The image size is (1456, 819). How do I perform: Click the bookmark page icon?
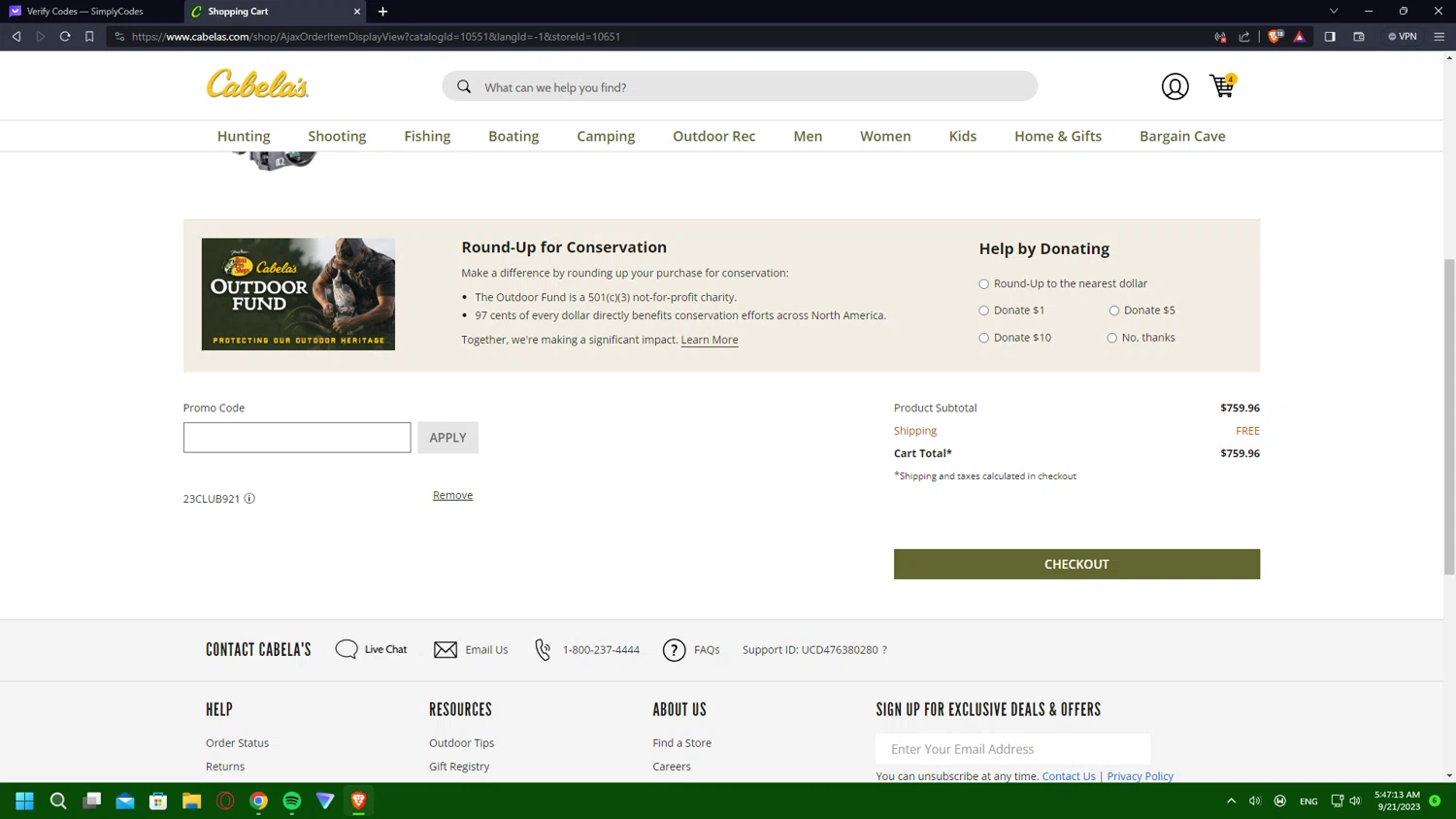point(89,37)
